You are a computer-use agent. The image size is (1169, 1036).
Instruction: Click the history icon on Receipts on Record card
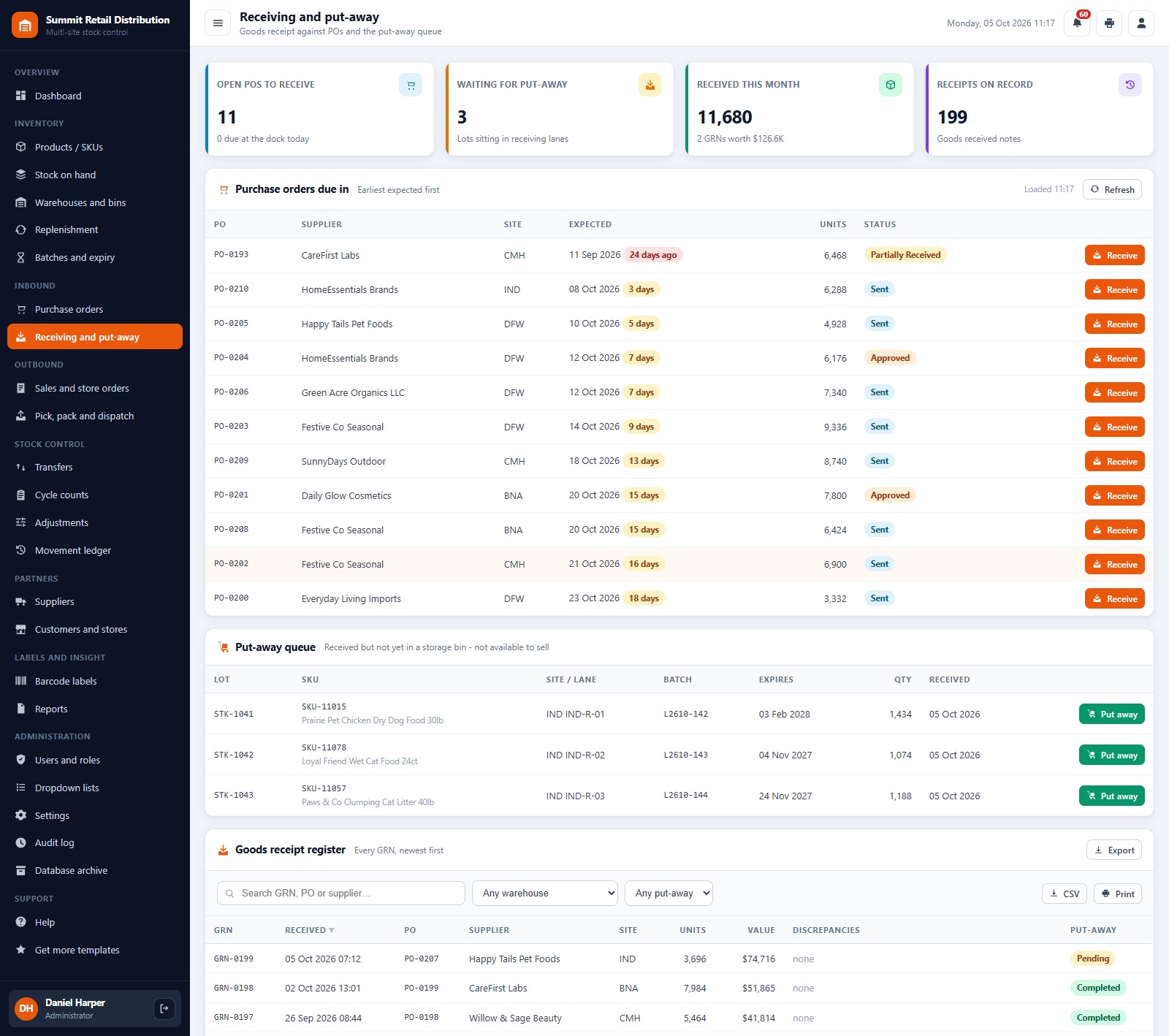1130,85
